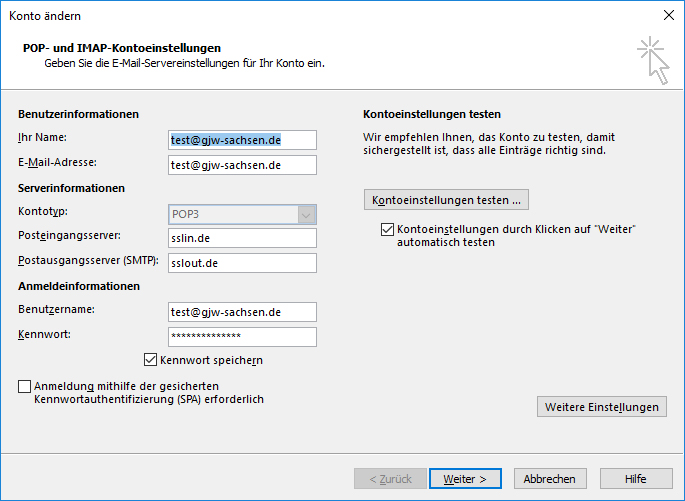This screenshot has width=685, height=501.
Task: Focus the Ihr Name input field
Action: point(242,140)
